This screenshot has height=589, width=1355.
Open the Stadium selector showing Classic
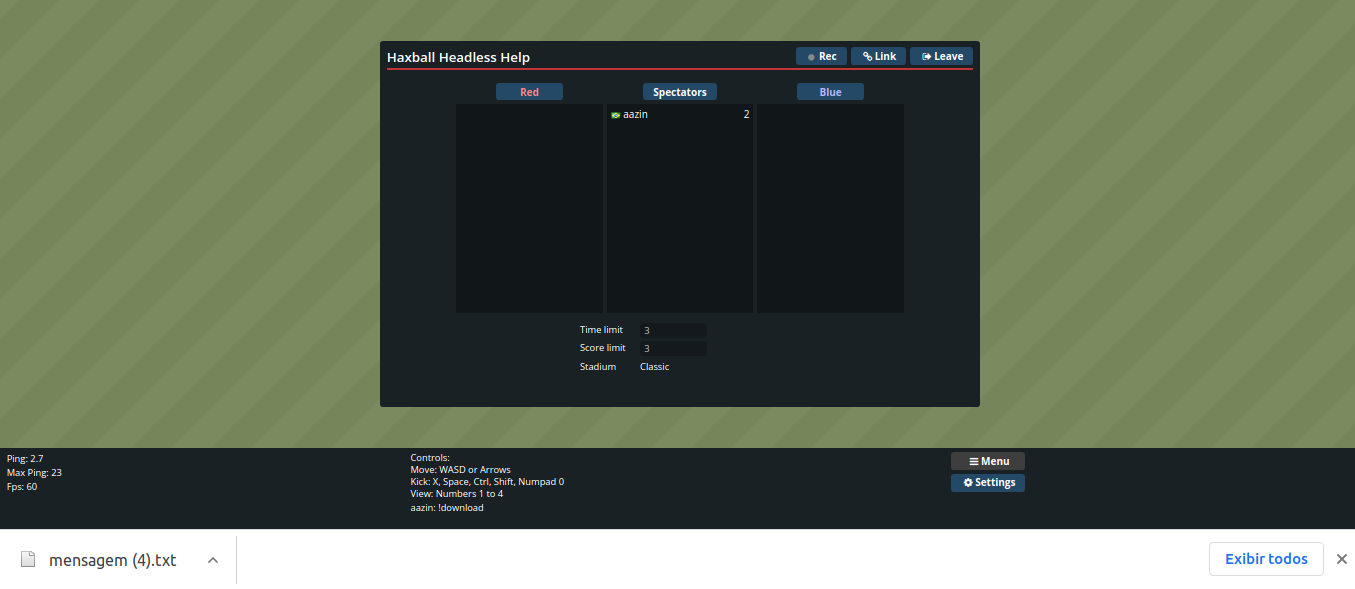coord(654,366)
